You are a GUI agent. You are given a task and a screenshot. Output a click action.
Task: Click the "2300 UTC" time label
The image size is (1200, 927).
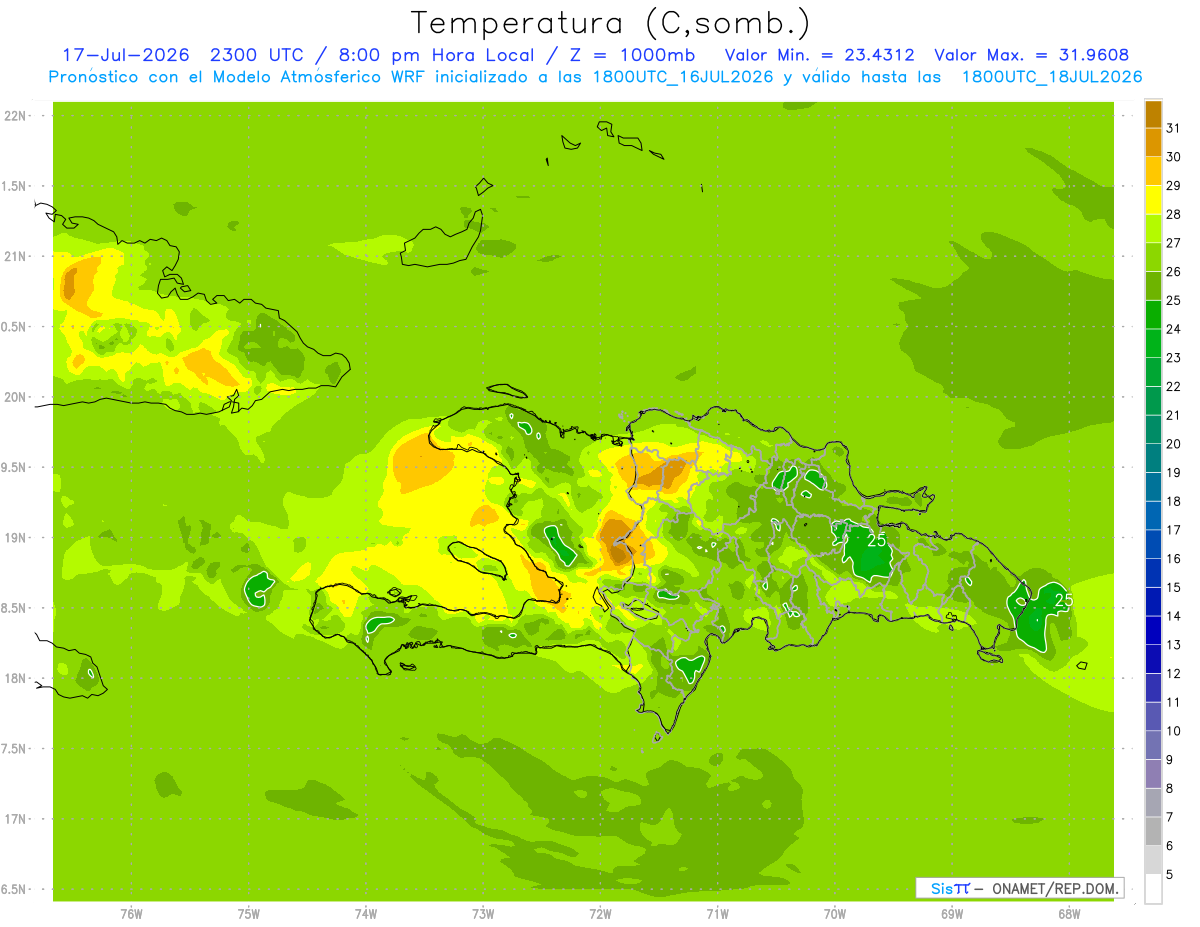[257, 56]
